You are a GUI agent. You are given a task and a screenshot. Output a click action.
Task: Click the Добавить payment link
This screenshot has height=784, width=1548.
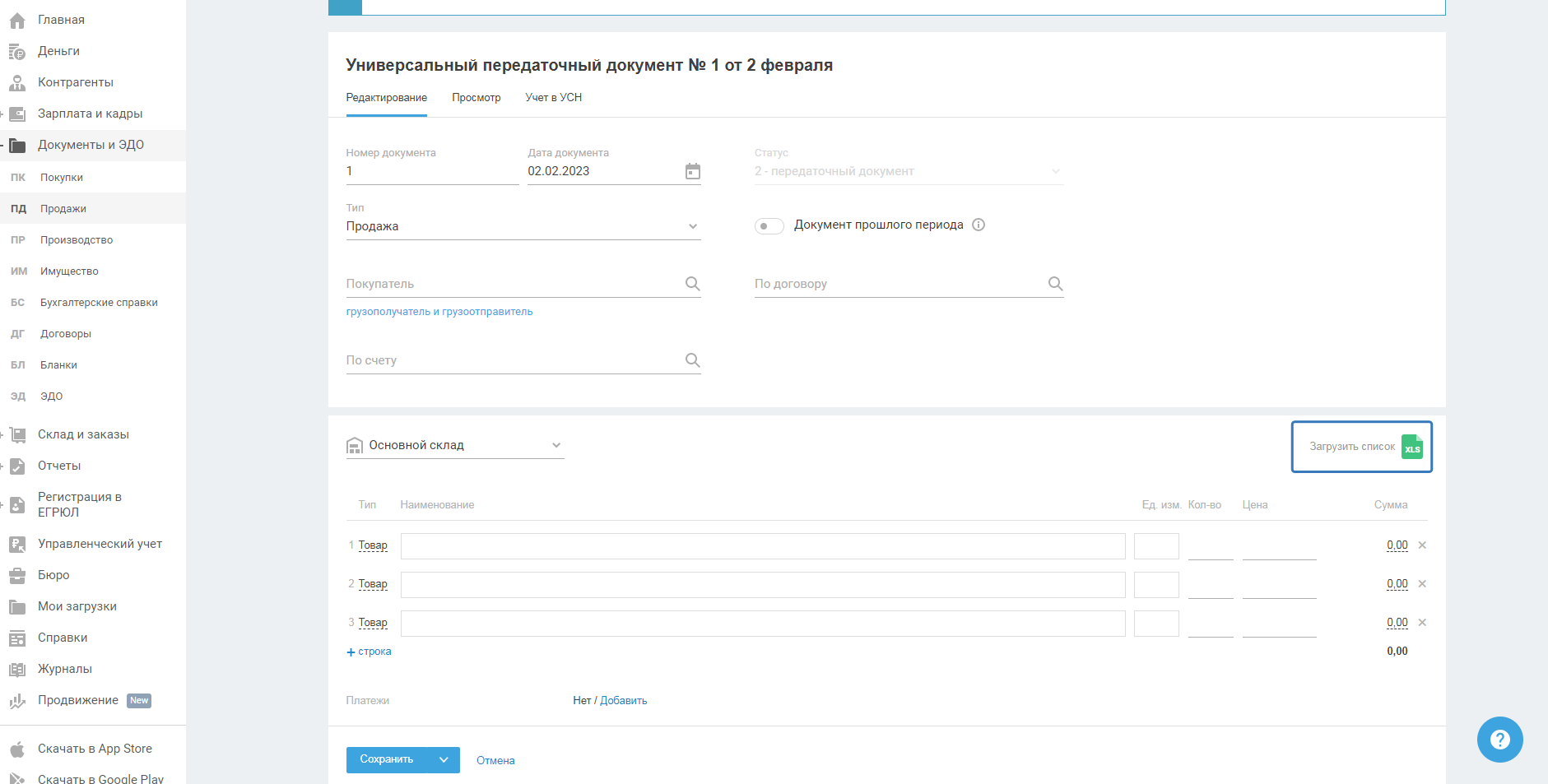[623, 701]
